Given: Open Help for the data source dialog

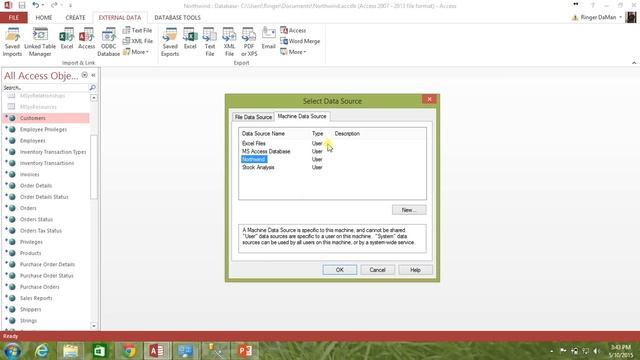Looking at the screenshot, I should click(415, 270).
